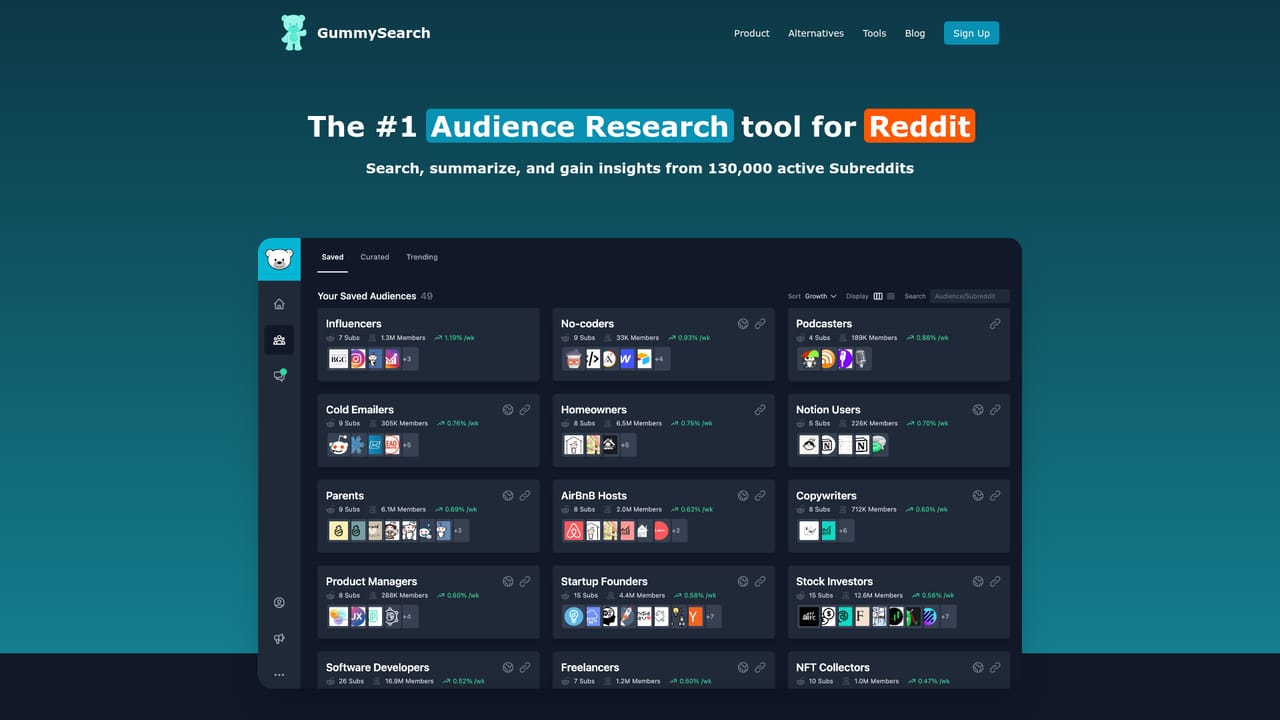The width and height of the screenshot is (1280, 720).
Task: Click the link icon on No-coders card
Action: 760,324
